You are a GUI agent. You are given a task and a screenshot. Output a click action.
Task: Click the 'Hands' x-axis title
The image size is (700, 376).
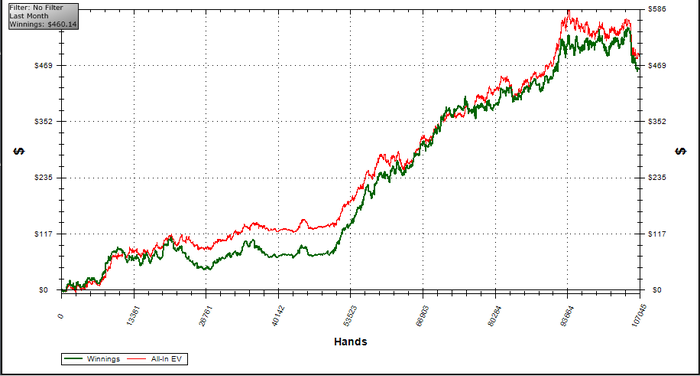350,342
